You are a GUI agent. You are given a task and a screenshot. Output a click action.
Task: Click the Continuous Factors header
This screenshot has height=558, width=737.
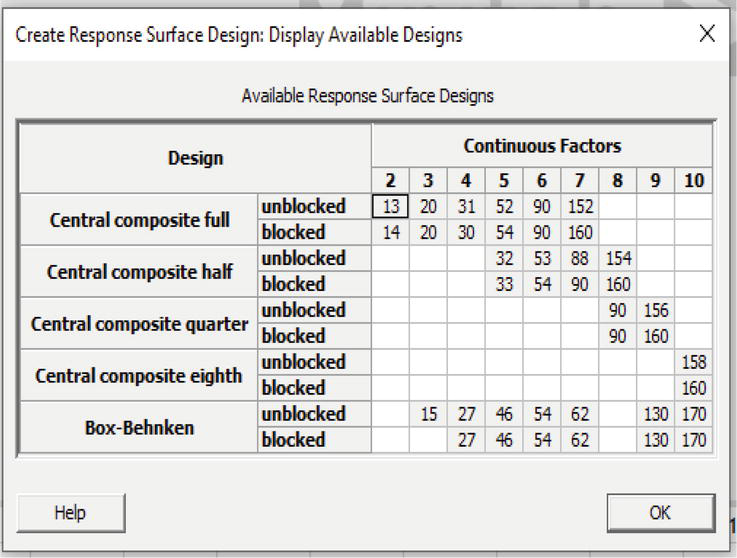[x=542, y=146]
